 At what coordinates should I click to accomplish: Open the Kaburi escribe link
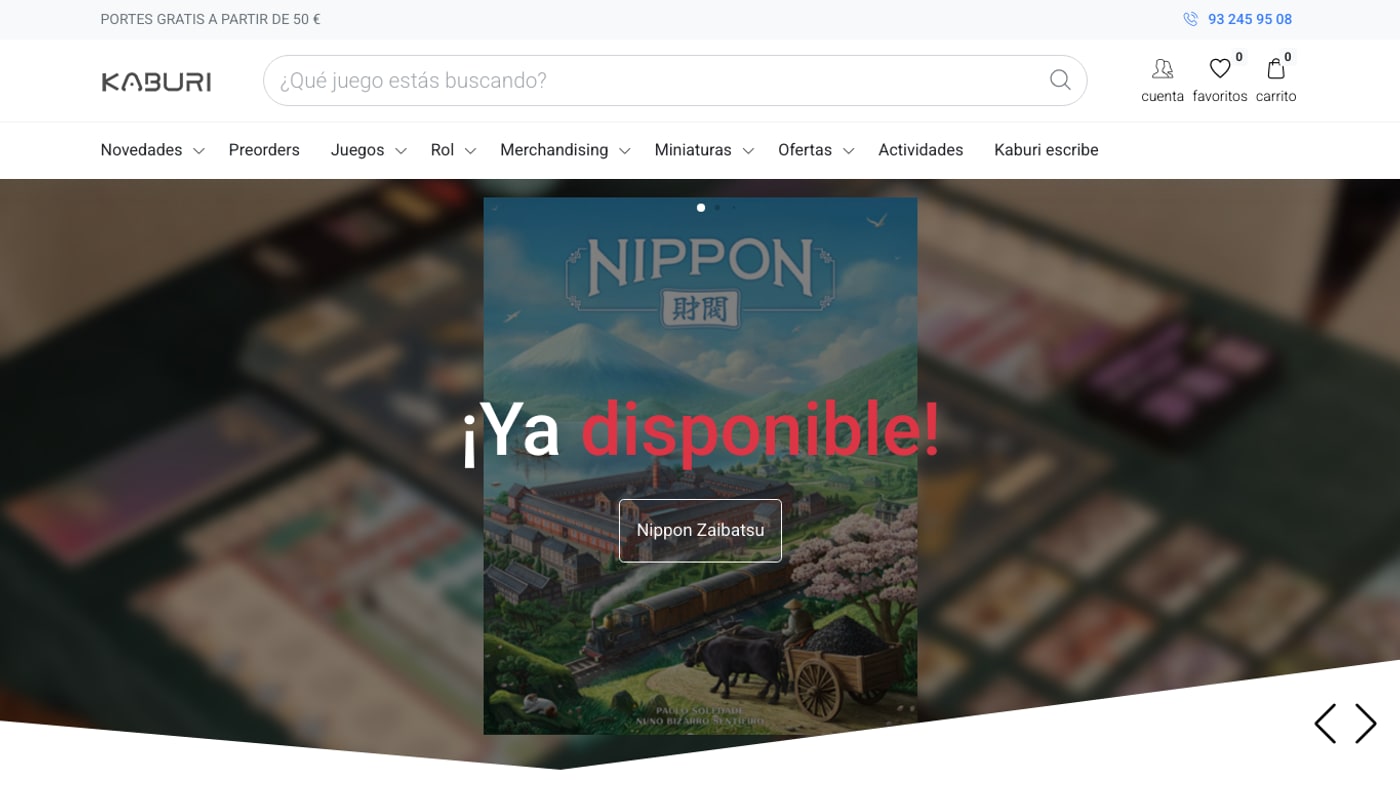(1046, 150)
